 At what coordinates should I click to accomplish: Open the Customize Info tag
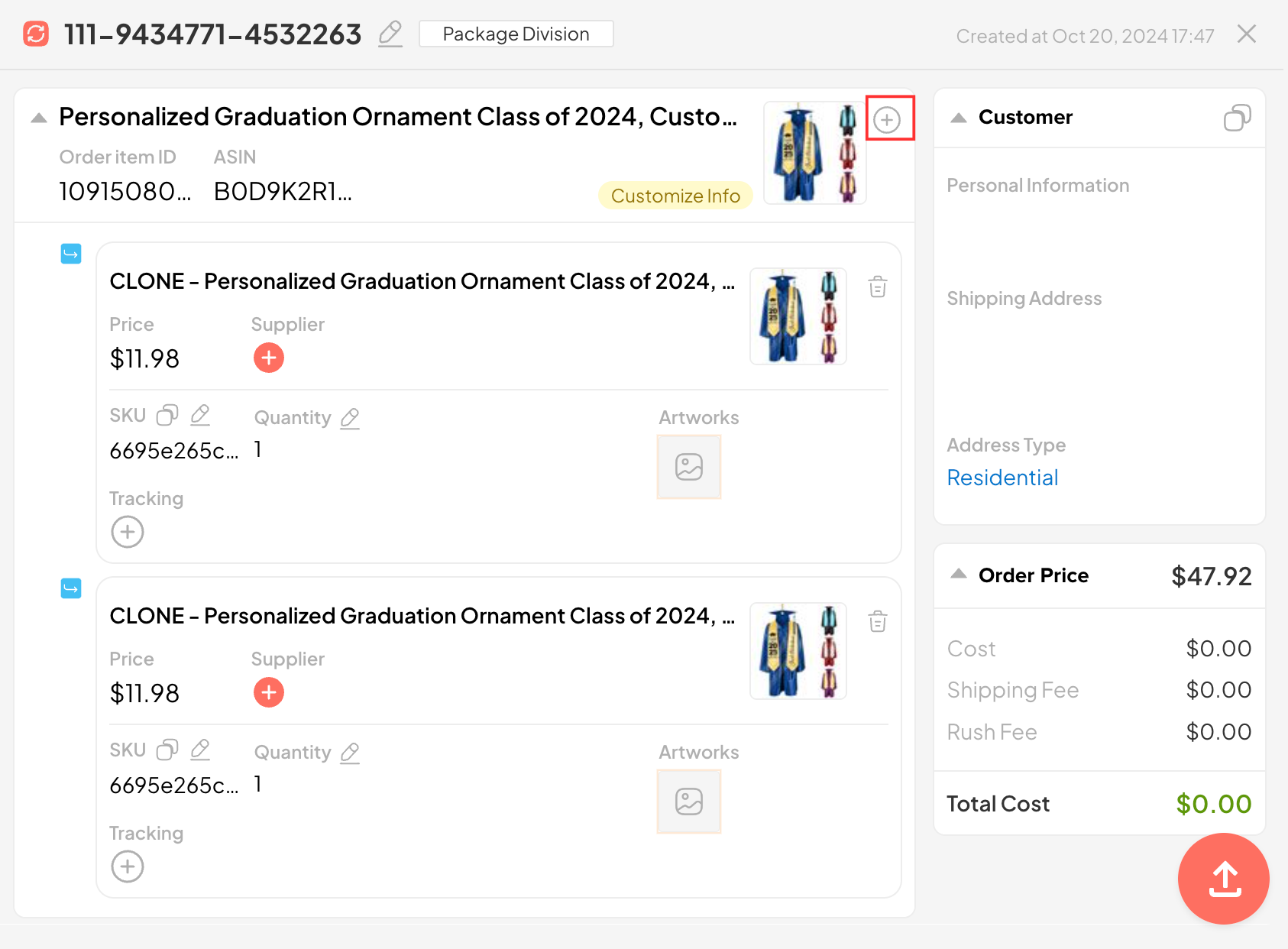pyautogui.click(x=675, y=196)
